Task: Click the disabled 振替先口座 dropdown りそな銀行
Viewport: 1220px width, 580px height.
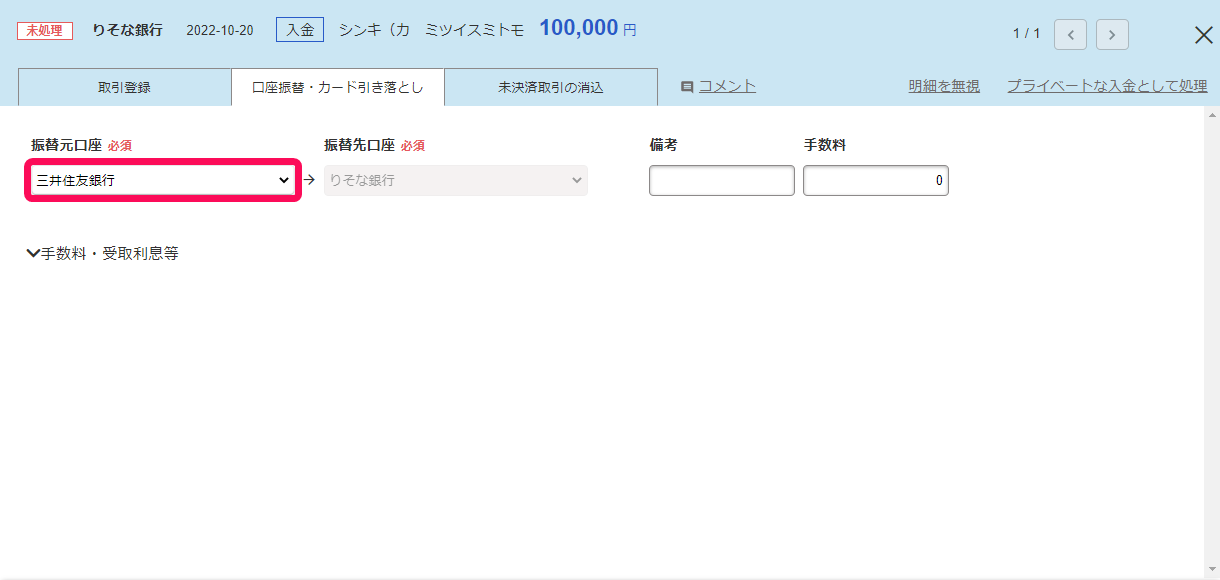Action: pos(456,180)
